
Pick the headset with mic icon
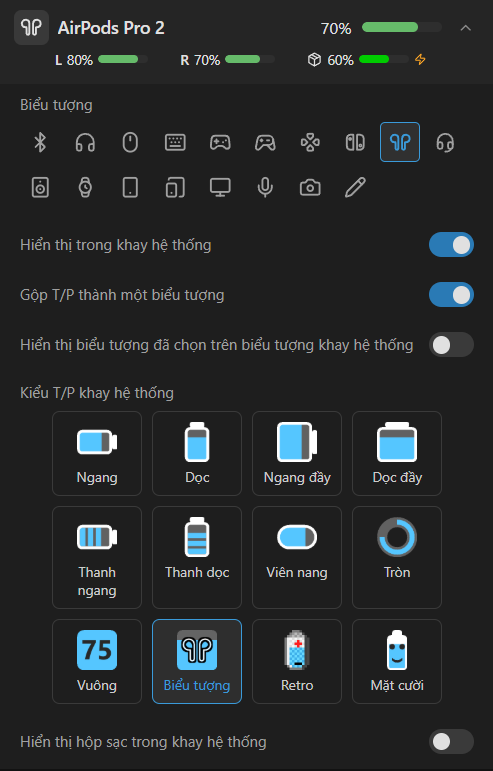[445, 143]
